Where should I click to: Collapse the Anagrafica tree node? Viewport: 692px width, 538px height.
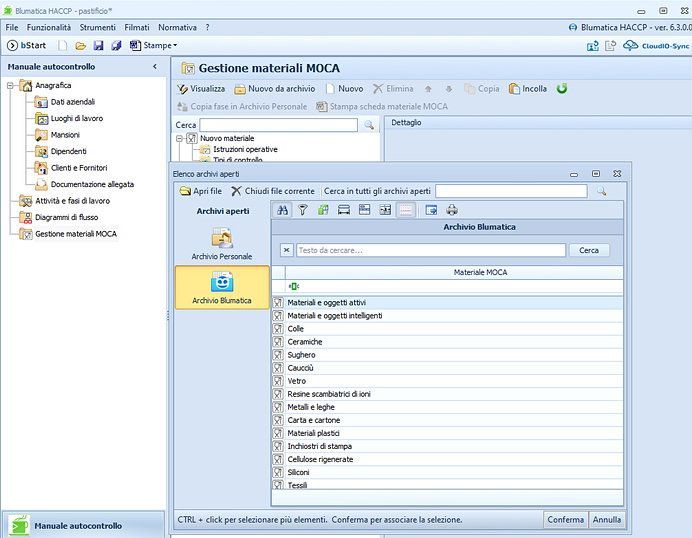[x=11, y=85]
